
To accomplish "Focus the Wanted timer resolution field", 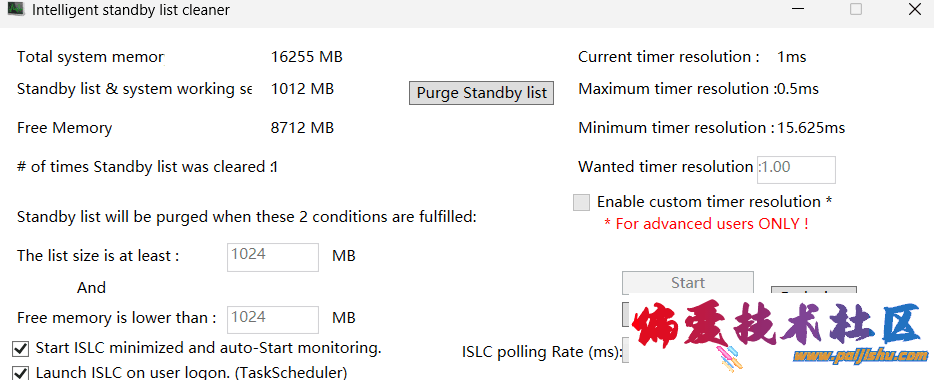I will click(x=796, y=170).
